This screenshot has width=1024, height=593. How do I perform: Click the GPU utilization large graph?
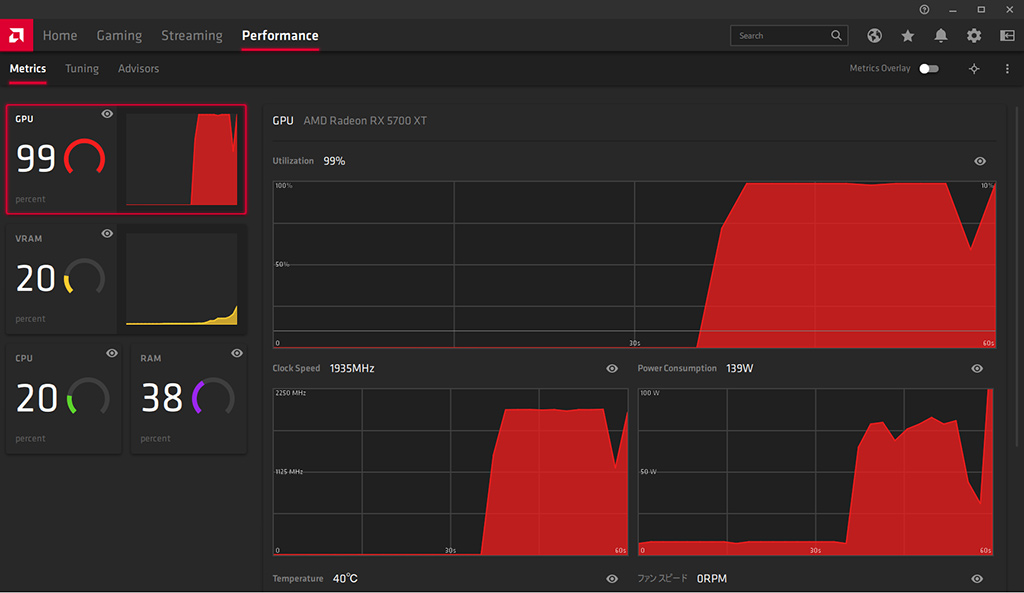pyautogui.click(x=634, y=264)
